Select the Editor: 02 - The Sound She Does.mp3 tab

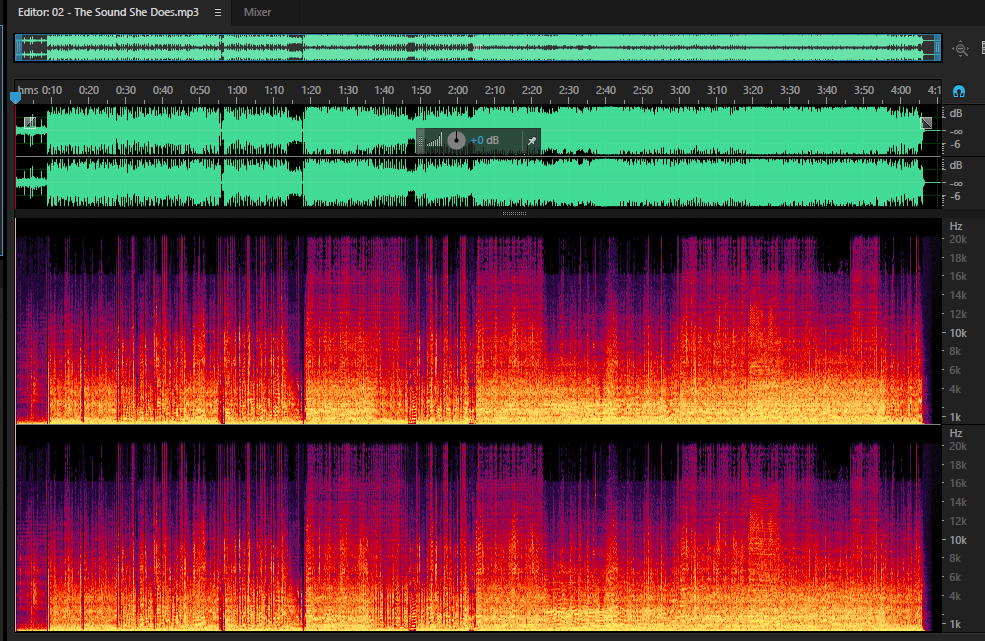108,12
